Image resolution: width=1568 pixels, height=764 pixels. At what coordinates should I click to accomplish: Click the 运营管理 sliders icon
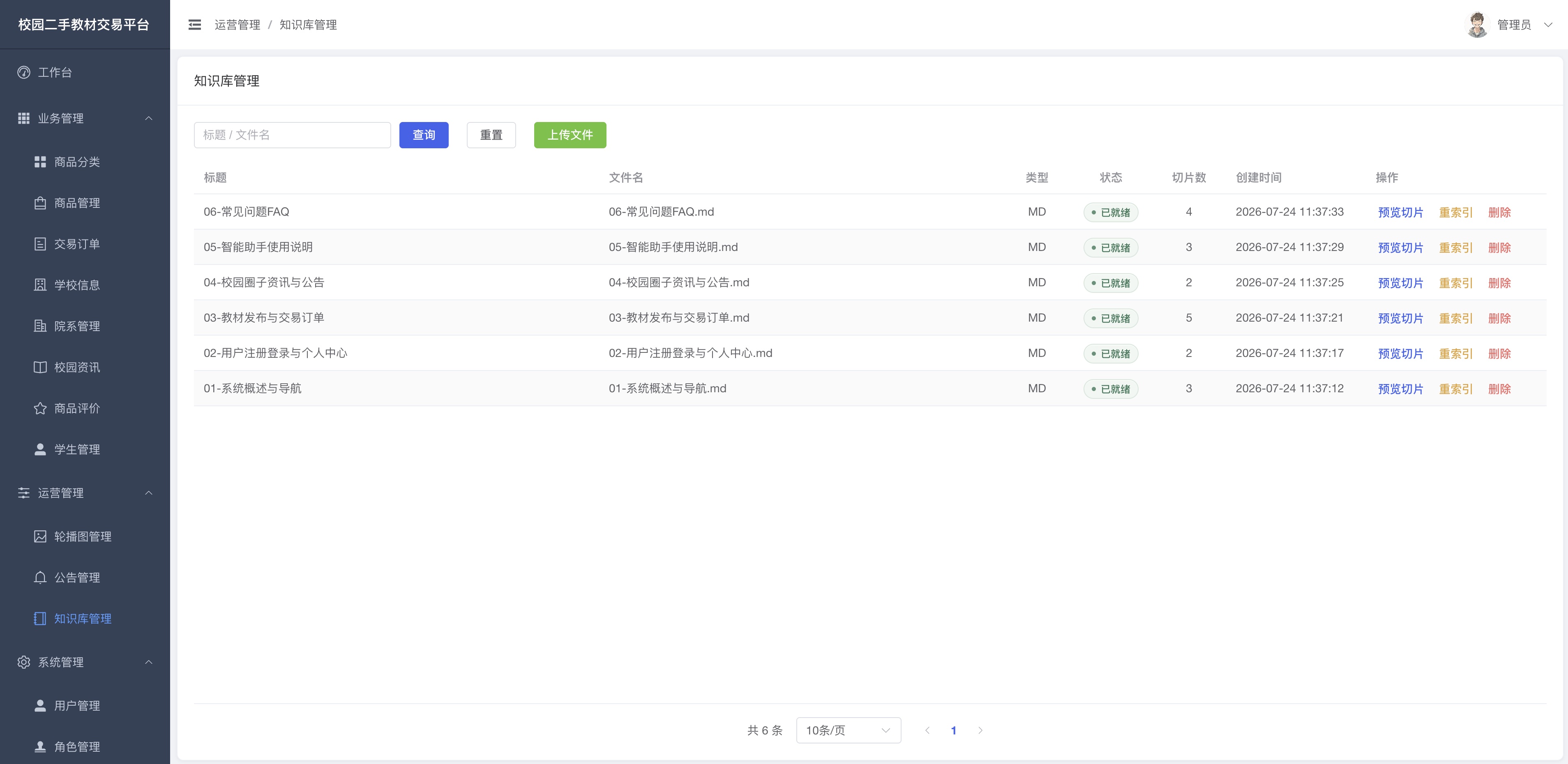[24, 493]
